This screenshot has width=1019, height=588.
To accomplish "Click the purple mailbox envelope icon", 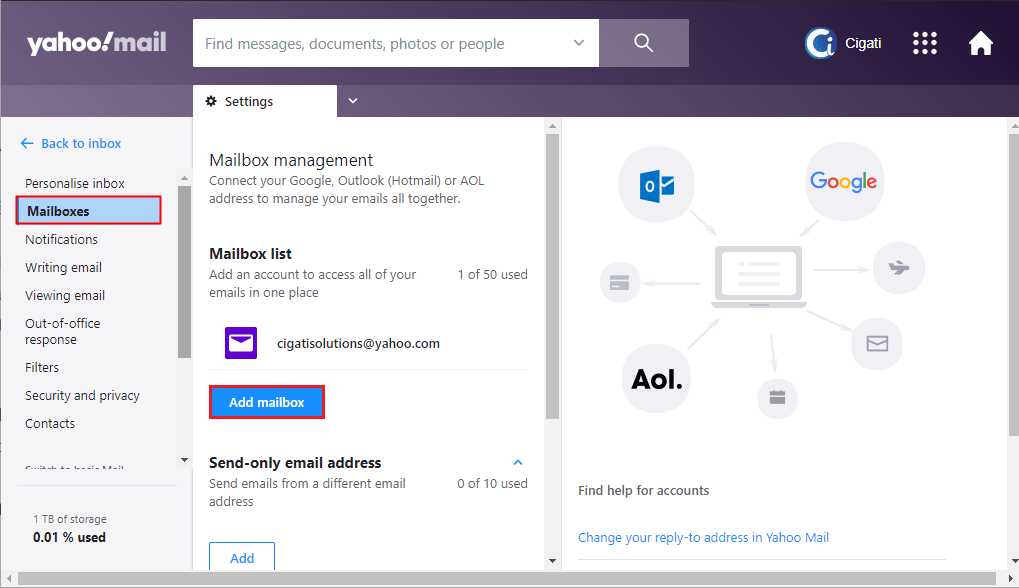I will click(241, 343).
